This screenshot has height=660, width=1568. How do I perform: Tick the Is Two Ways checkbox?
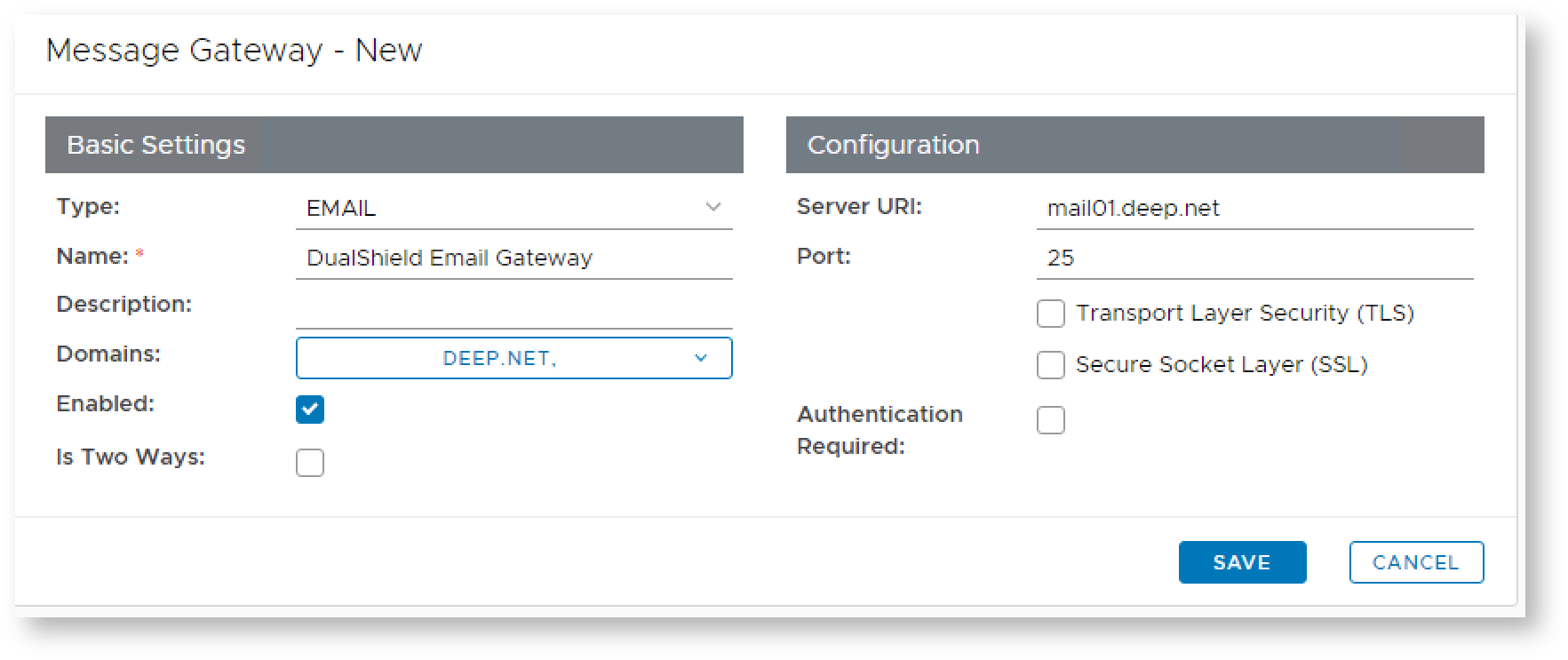[x=310, y=463]
